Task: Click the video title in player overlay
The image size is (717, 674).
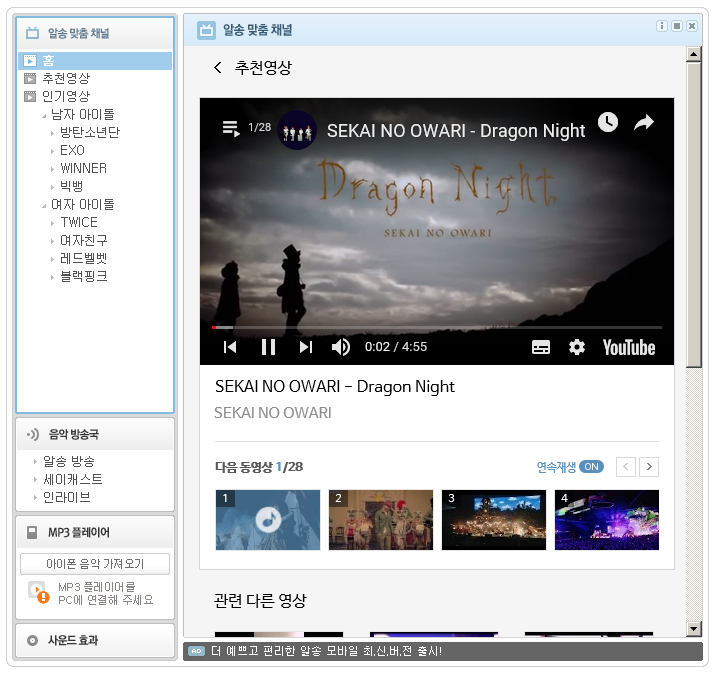Action: [x=456, y=131]
